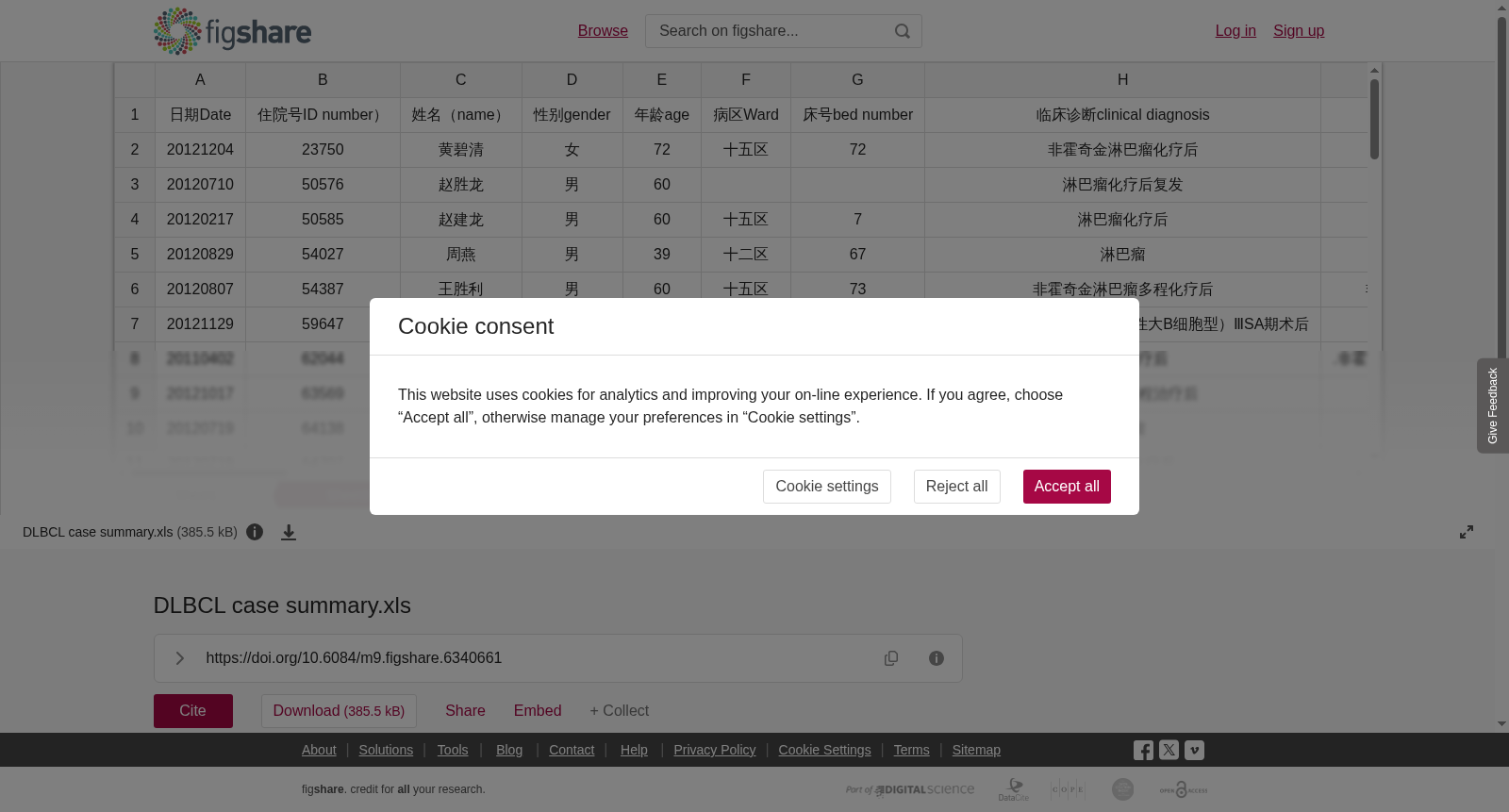The height and width of the screenshot is (812, 1509).
Task: Open Browse link in header
Action: (603, 31)
